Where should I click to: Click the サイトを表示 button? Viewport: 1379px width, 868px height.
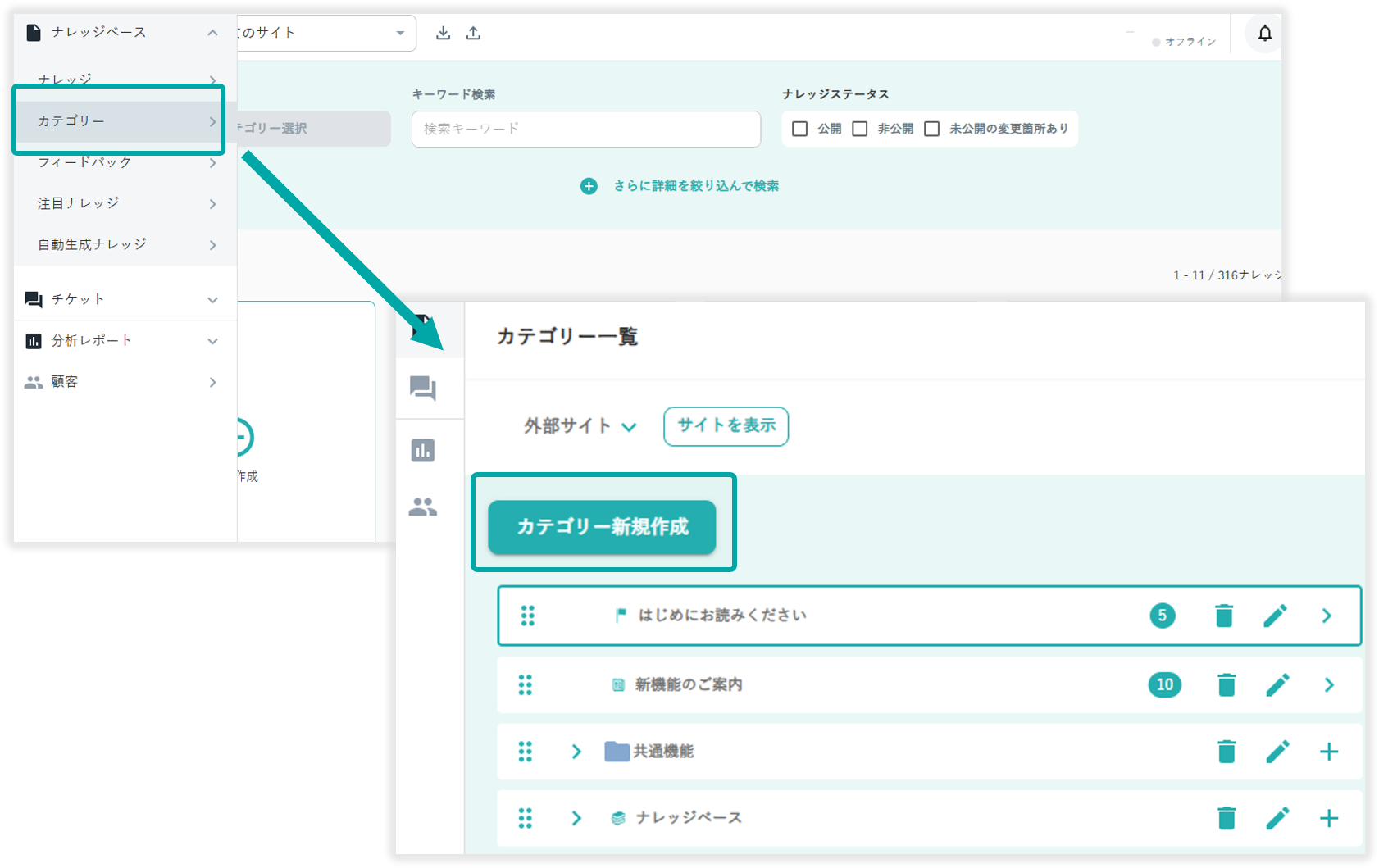pos(726,426)
